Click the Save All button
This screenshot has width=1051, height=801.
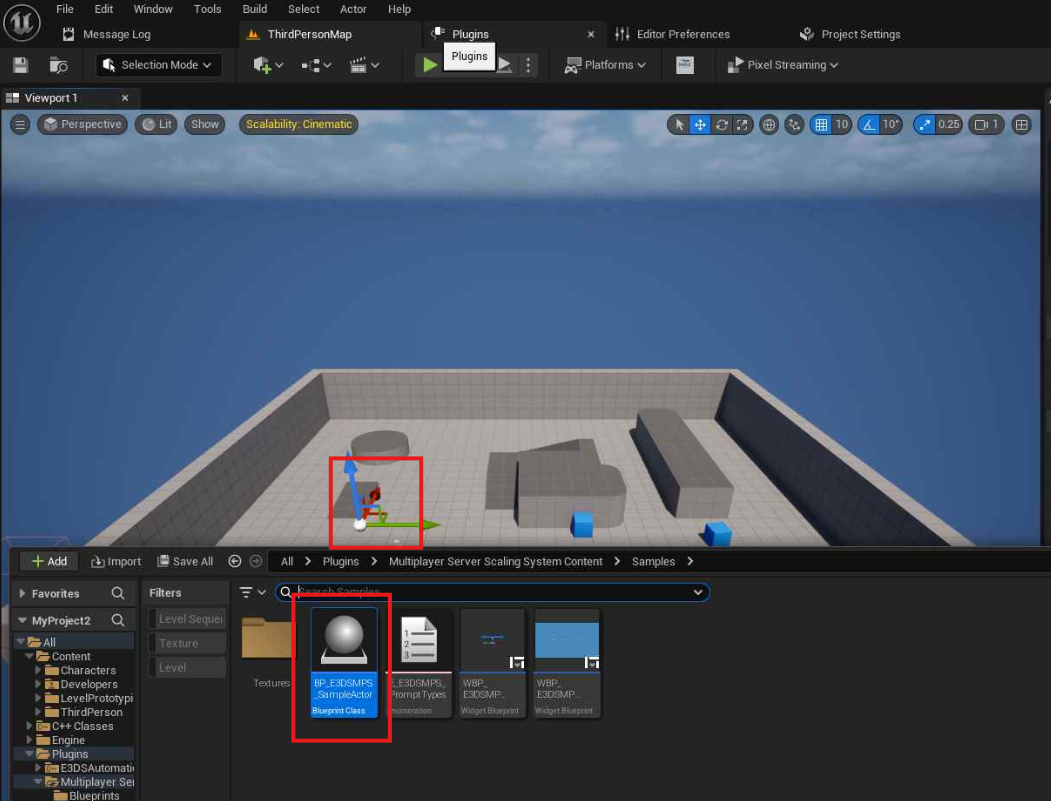[185, 562]
